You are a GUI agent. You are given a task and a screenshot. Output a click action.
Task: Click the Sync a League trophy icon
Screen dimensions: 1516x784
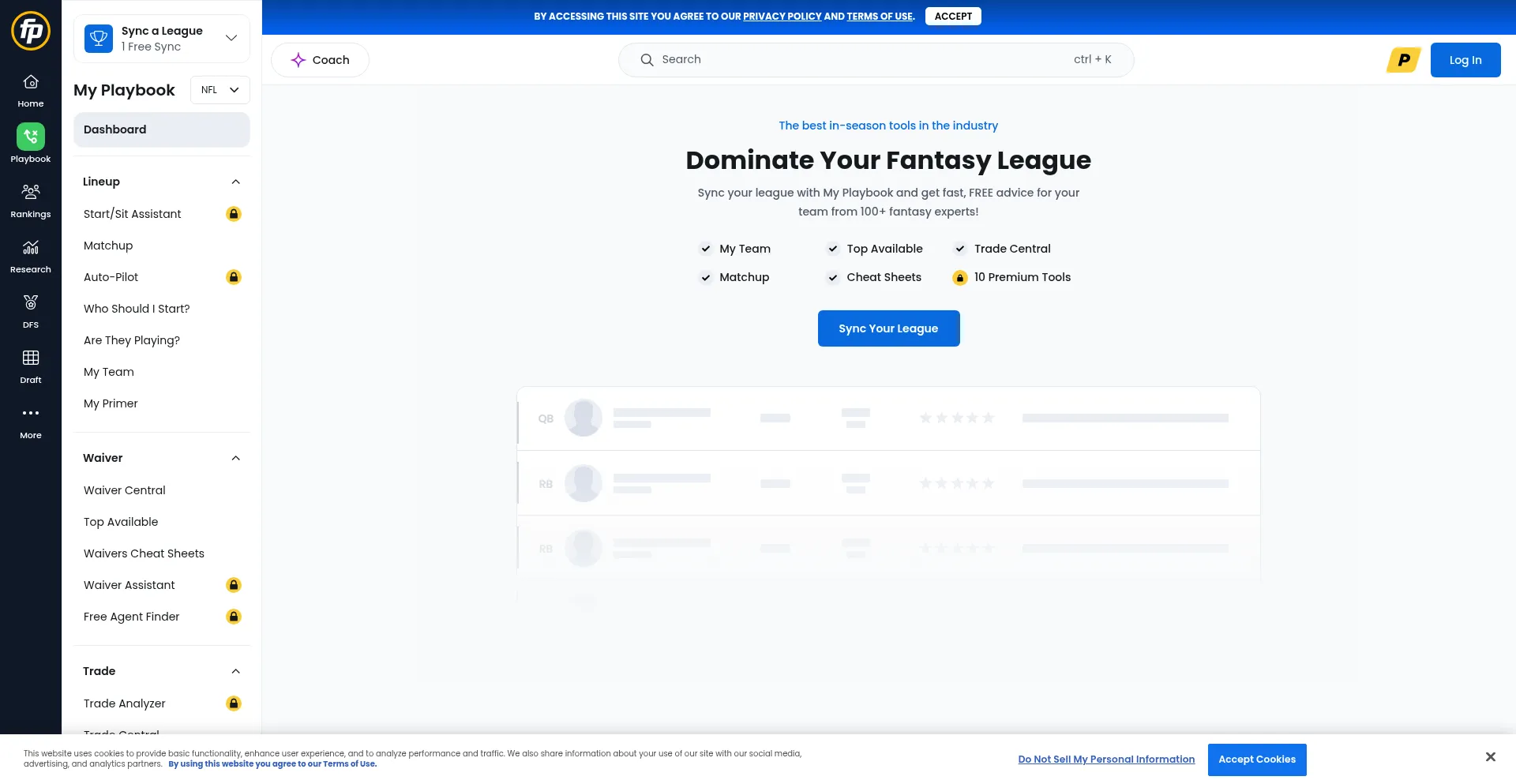coord(99,38)
